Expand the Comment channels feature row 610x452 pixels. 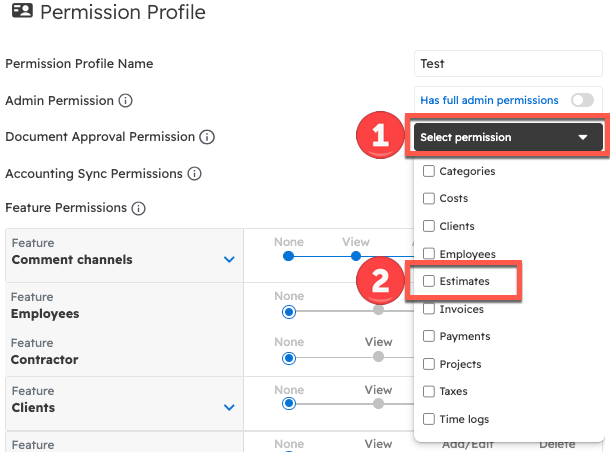click(229, 260)
